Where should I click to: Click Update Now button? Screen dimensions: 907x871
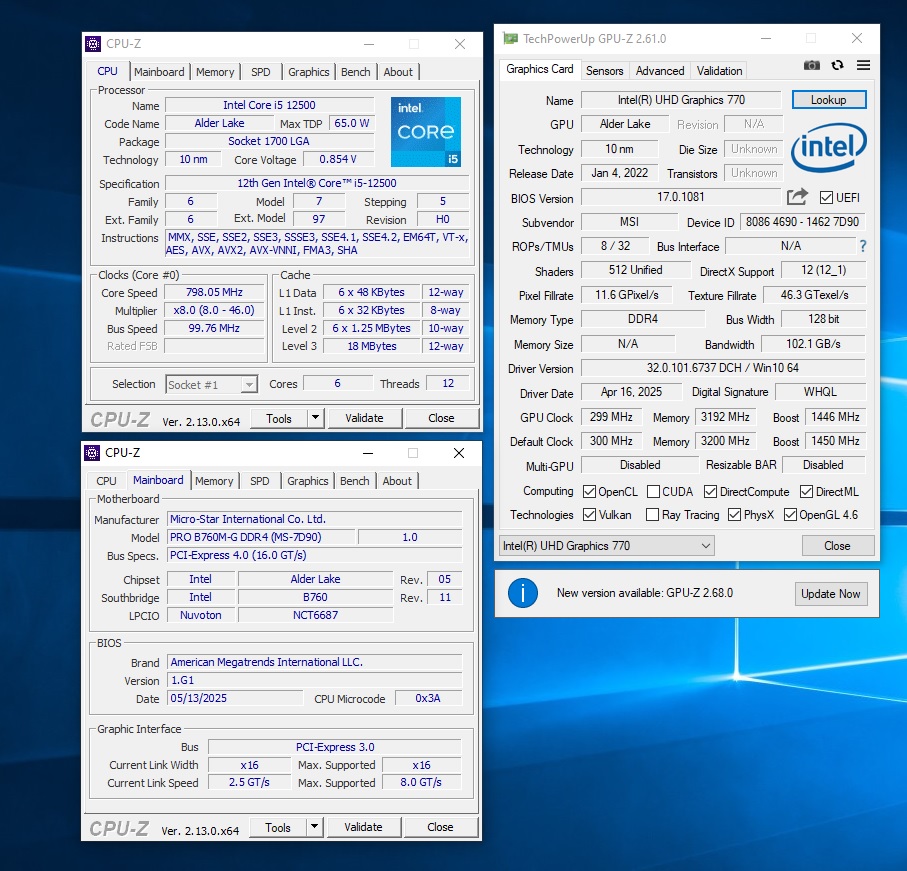(830, 593)
